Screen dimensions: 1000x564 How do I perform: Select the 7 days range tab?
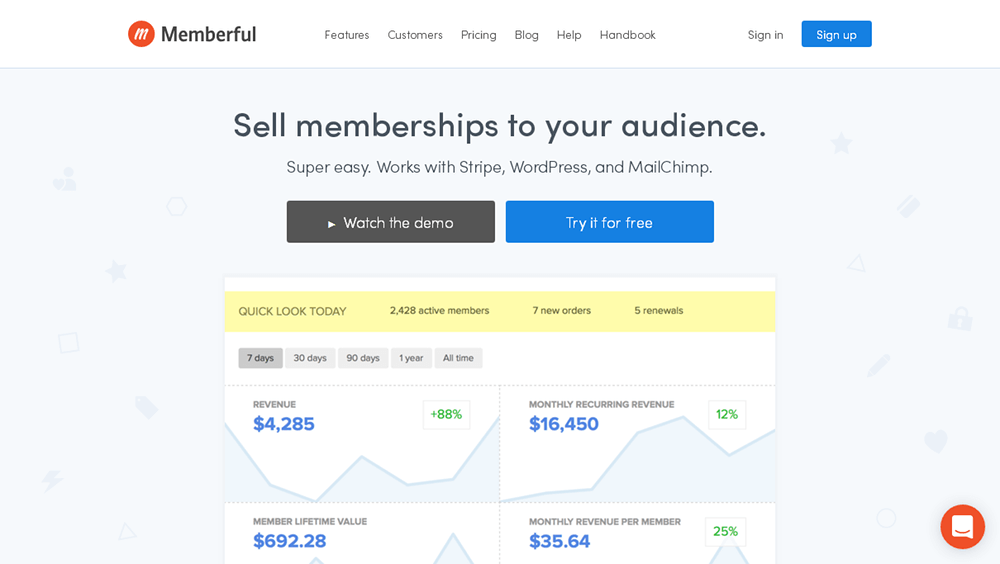(260, 358)
